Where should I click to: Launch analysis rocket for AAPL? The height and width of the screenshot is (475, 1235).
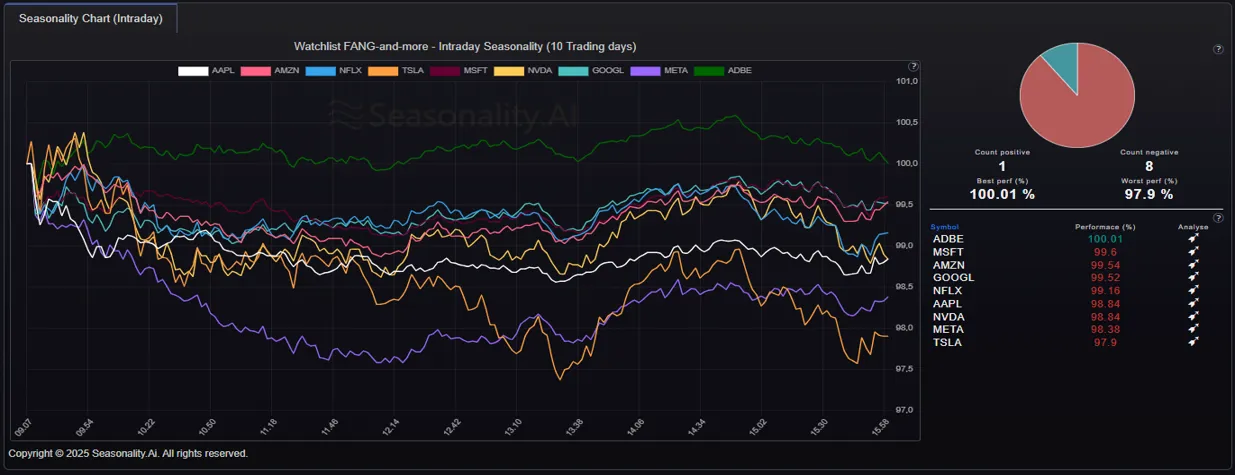1193,303
